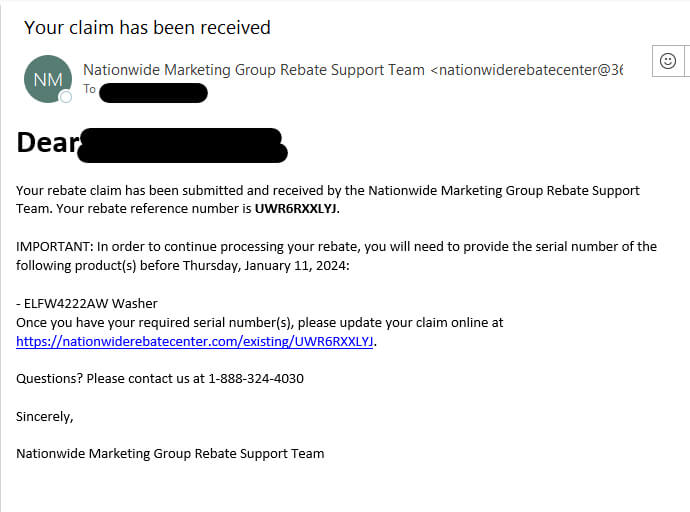Open the NM sender avatar
Screen dimensions: 690x512
48,79
